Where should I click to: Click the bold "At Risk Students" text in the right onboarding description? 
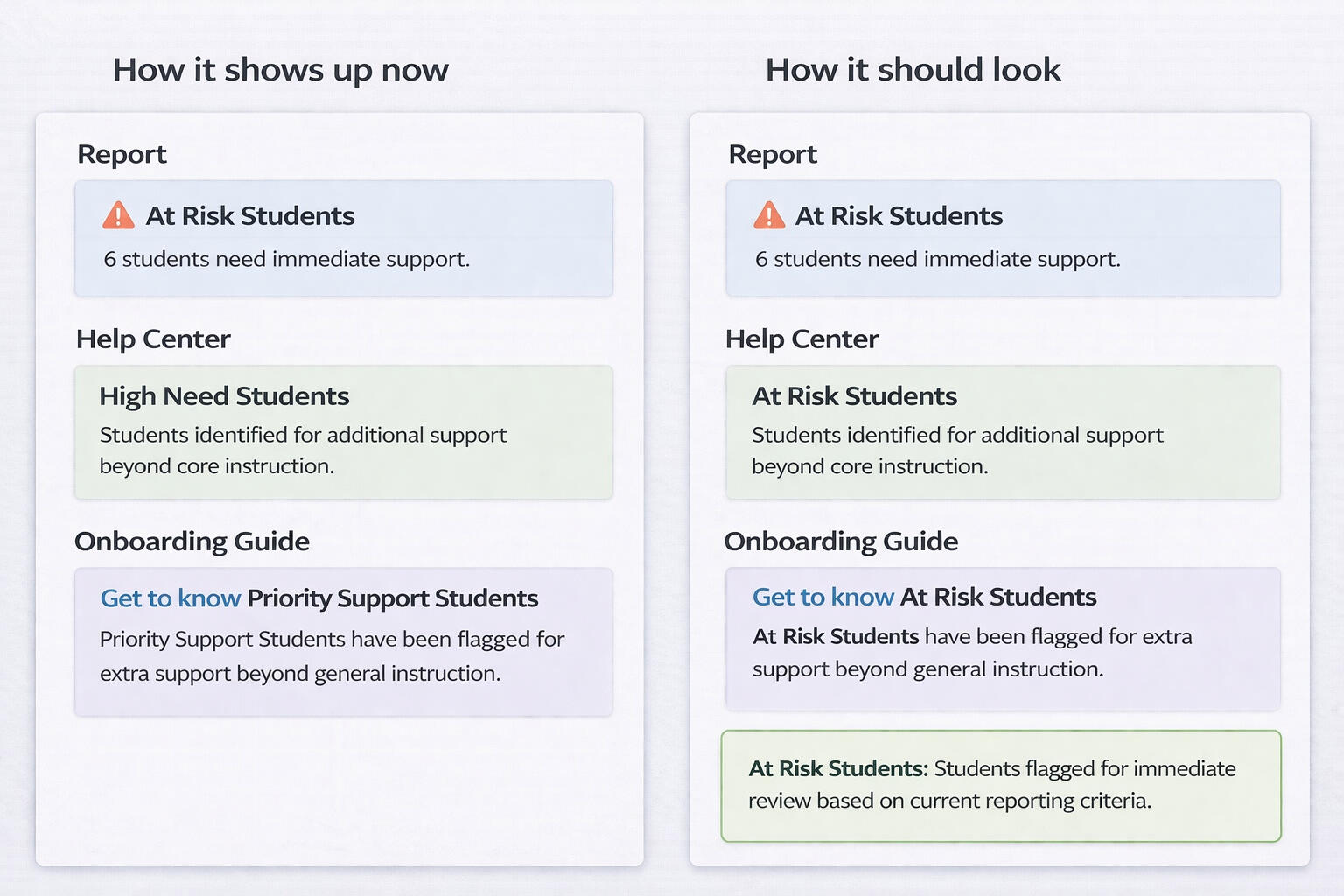tap(836, 636)
